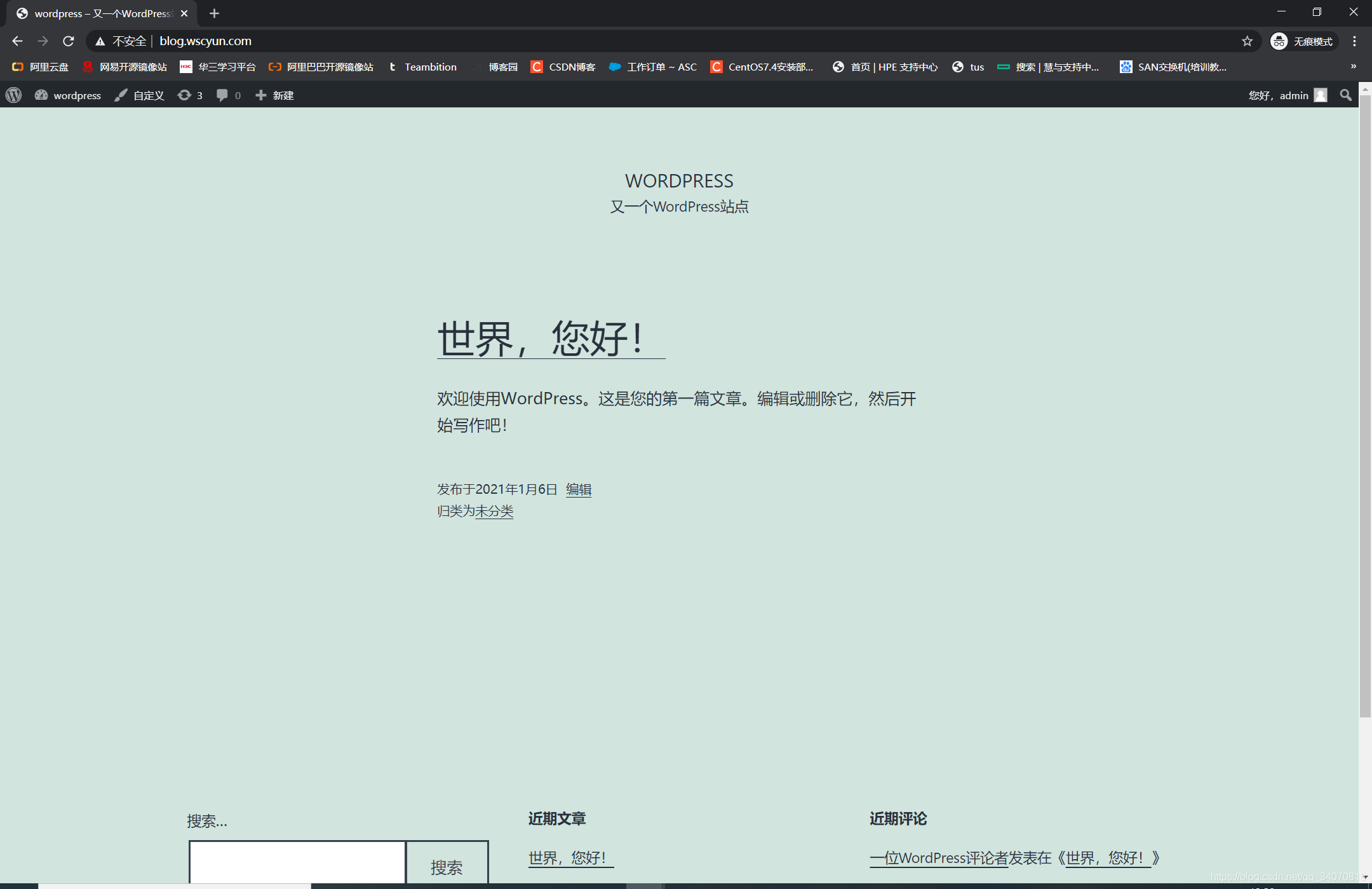Click the admin bar search magnifier
Viewport: 1372px width, 889px height.
click(1345, 95)
